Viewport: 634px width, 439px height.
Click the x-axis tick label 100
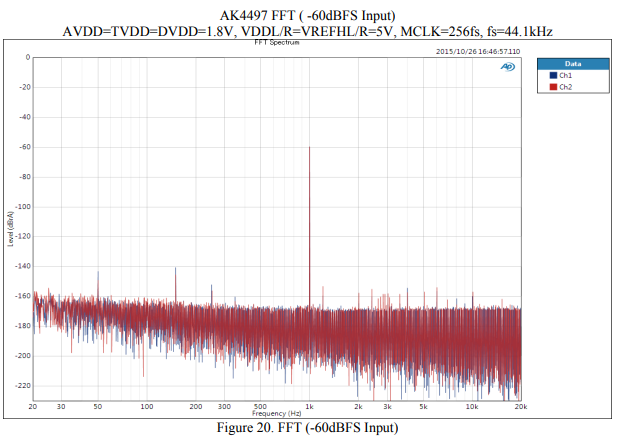click(x=146, y=407)
